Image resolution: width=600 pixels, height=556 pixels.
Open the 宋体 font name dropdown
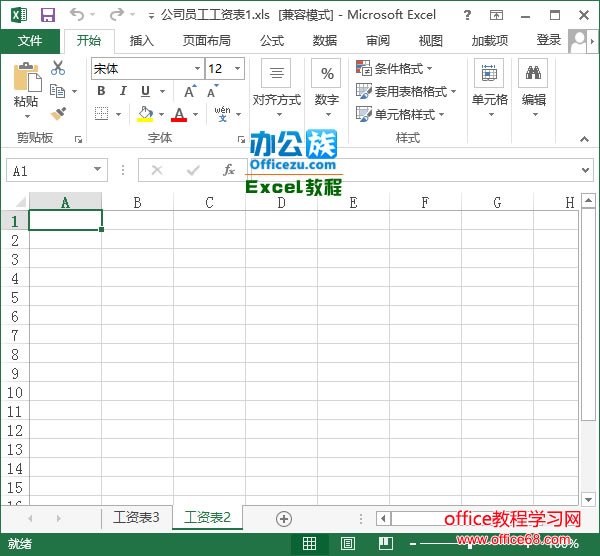(197, 68)
